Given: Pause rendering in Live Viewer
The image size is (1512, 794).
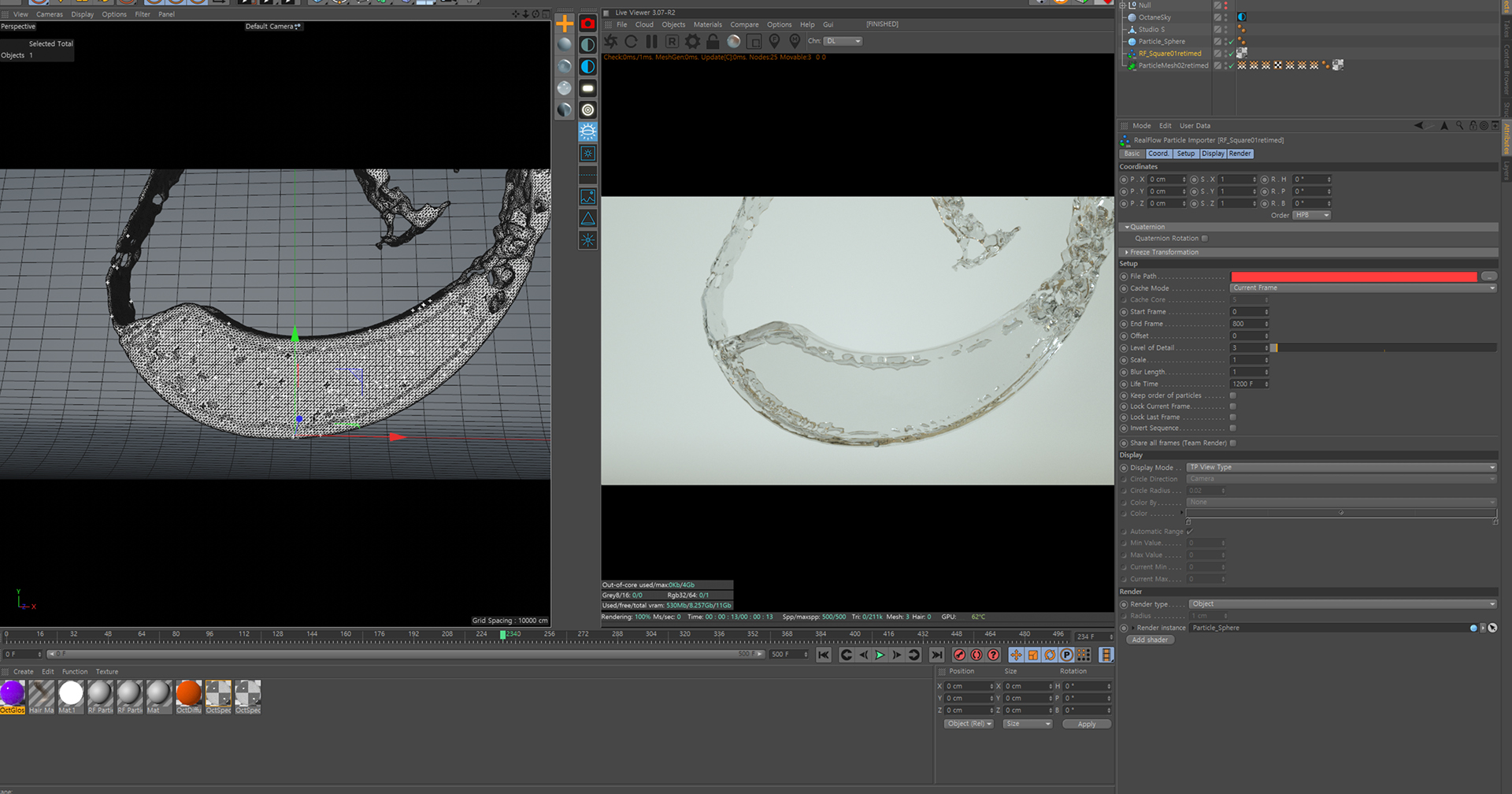Looking at the screenshot, I should coord(651,41).
